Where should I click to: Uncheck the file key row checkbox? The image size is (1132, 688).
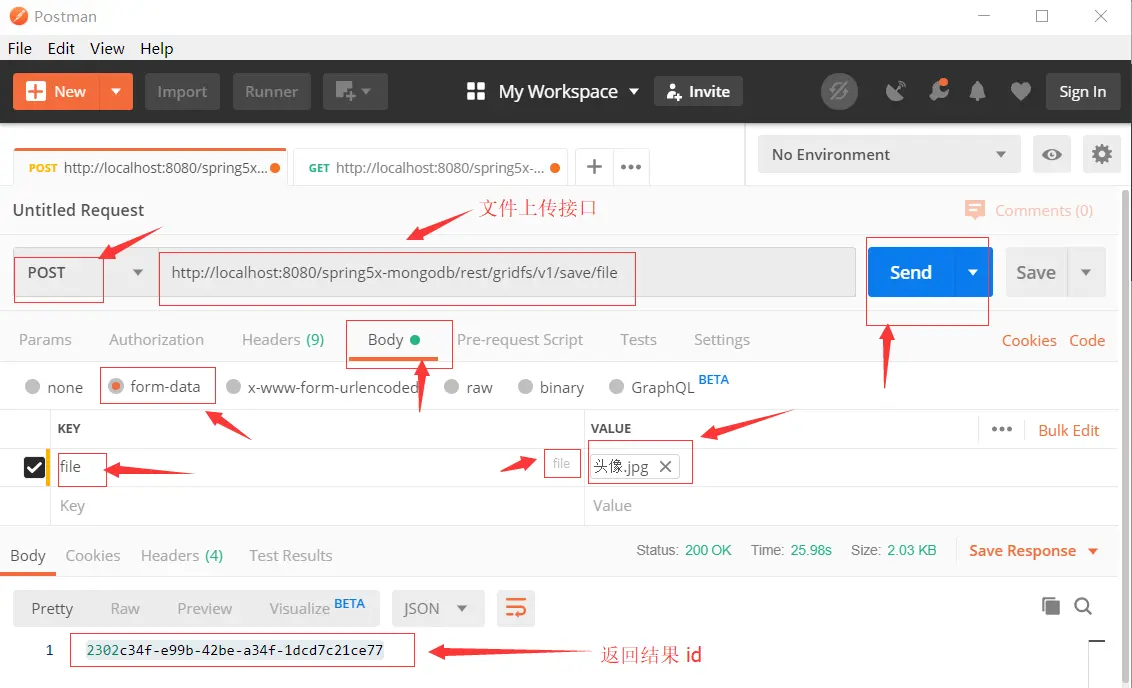coord(34,467)
